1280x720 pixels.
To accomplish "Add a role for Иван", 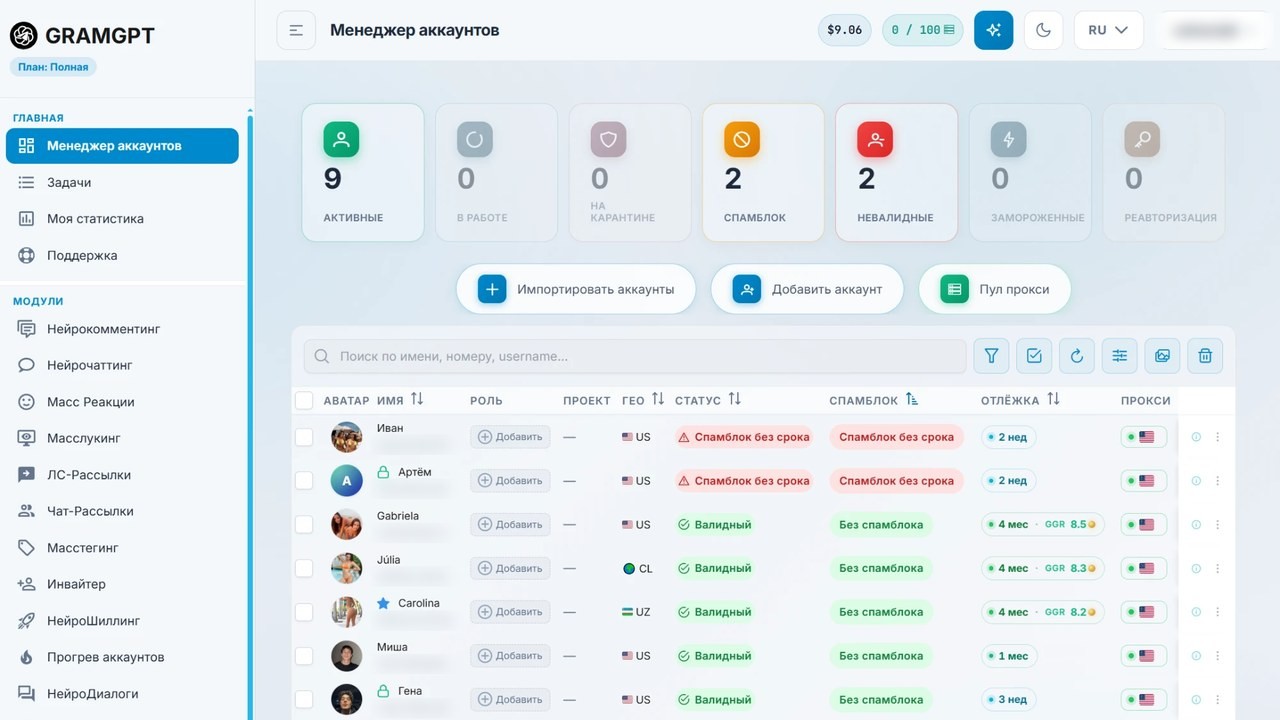I will click(x=510, y=437).
